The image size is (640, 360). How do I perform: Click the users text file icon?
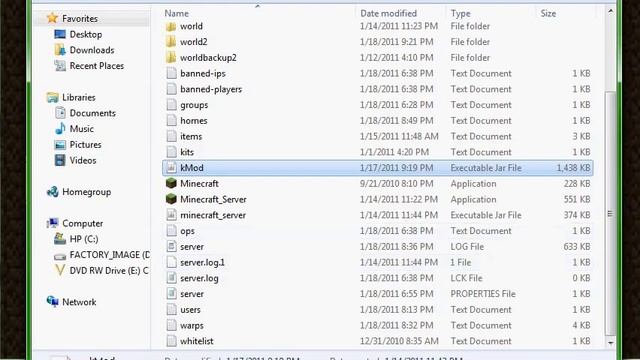tap(171, 310)
